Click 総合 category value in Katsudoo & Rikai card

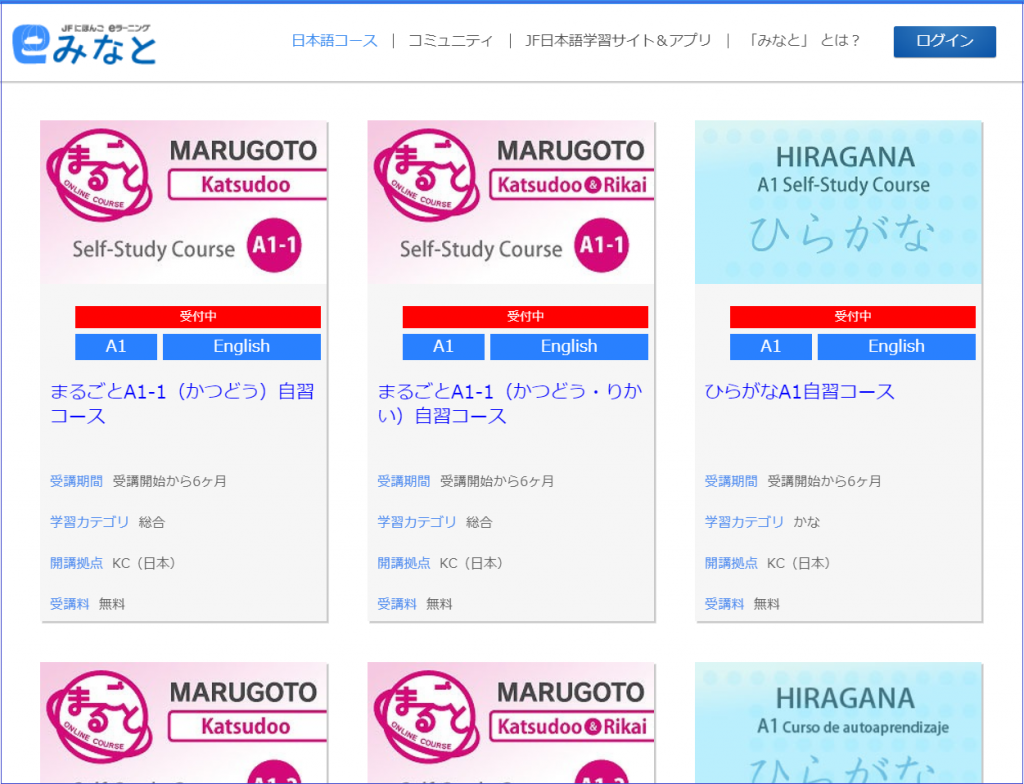[479, 522]
